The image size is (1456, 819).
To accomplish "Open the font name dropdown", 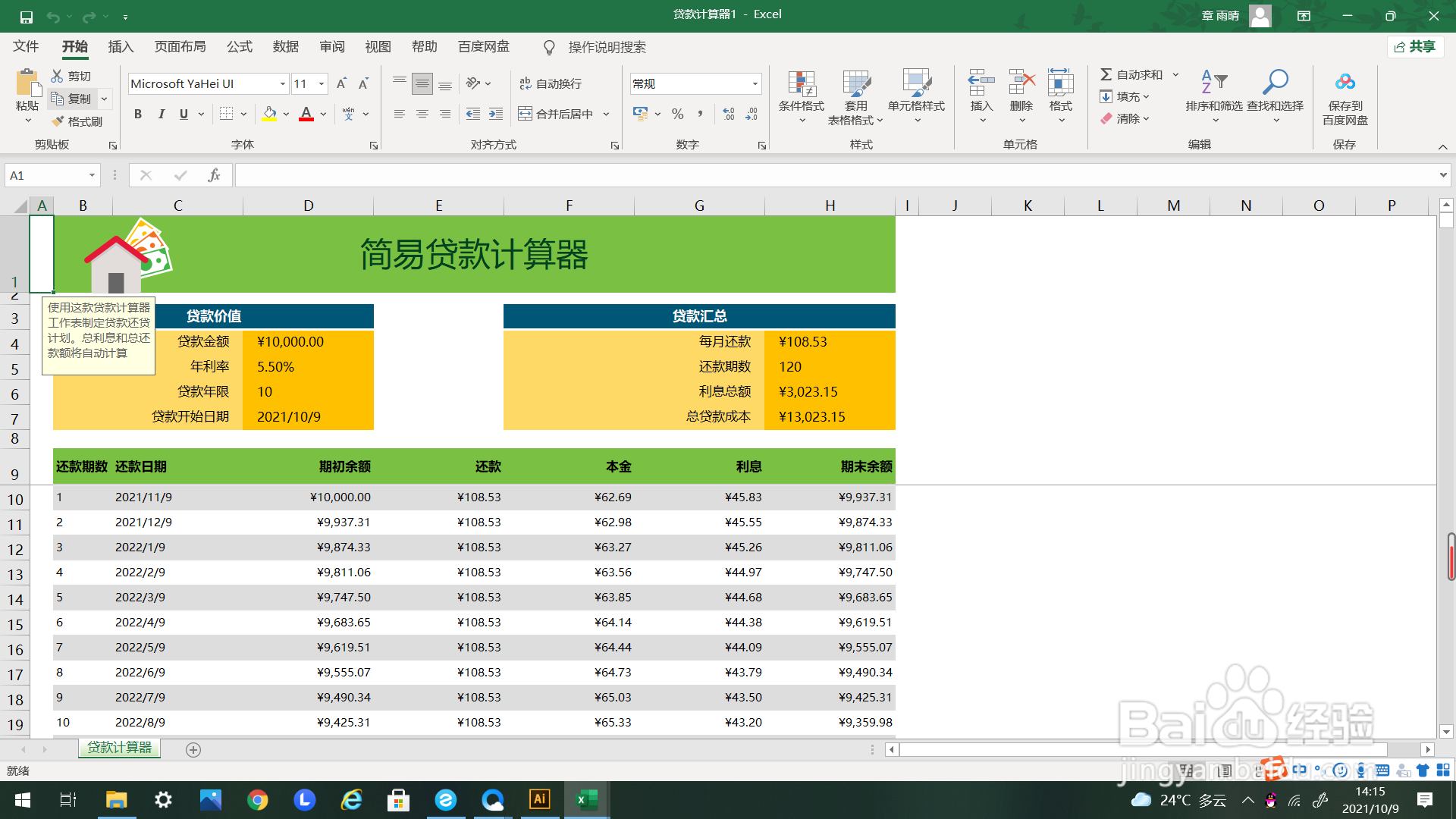I will coord(283,83).
